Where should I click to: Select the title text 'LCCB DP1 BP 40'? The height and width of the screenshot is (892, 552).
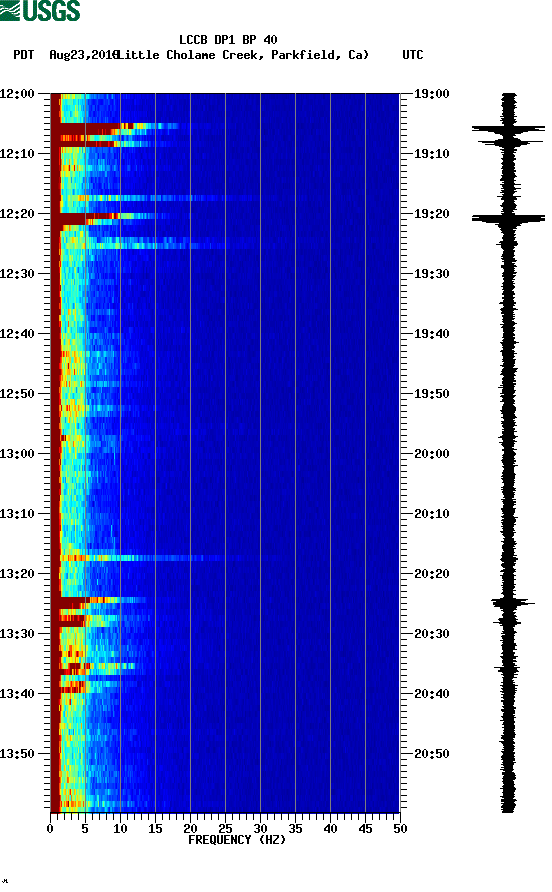click(x=228, y=40)
